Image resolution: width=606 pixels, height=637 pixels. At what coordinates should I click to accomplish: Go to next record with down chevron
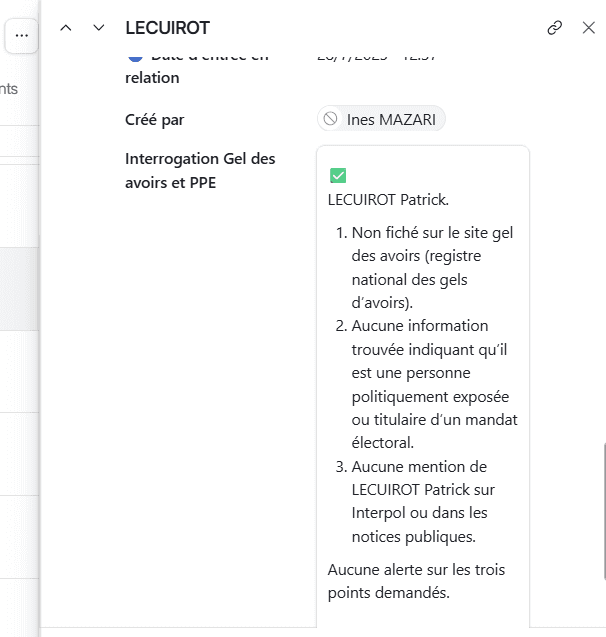pyautogui.click(x=98, y=28)
